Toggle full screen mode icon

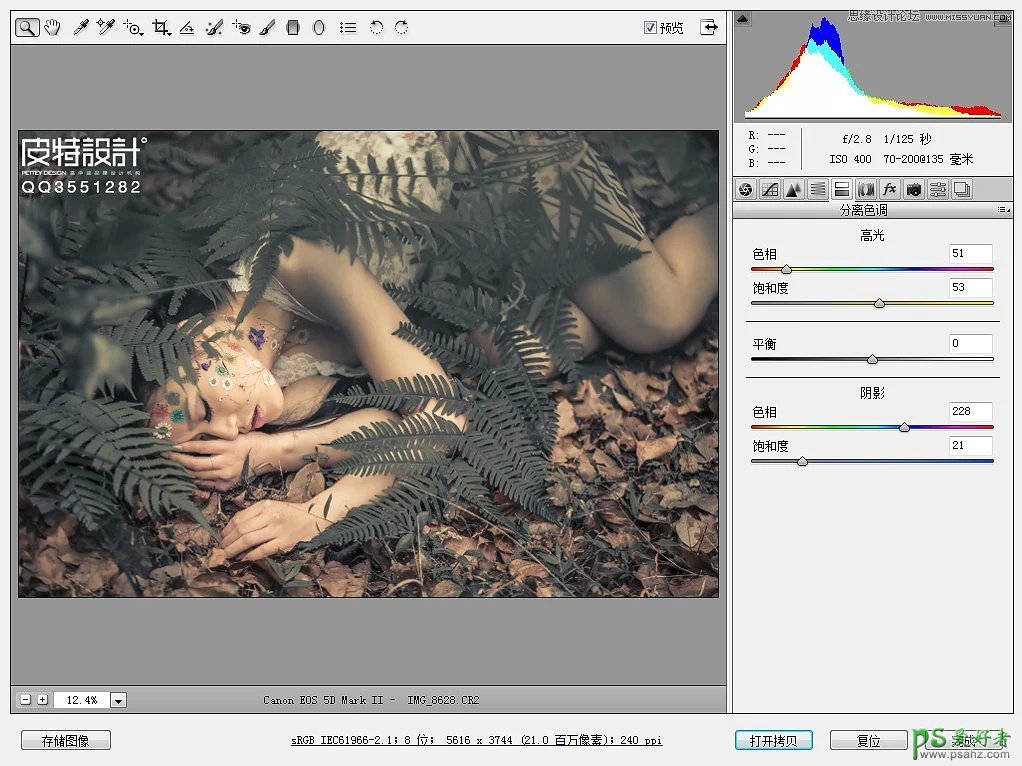click(709, 27)
